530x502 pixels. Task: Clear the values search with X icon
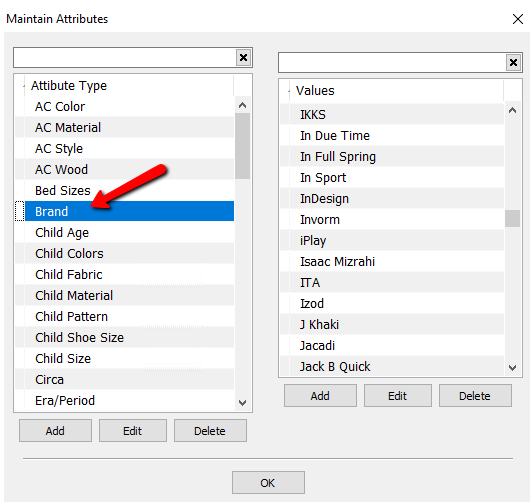pyautogui.click(x=513, y=63)
